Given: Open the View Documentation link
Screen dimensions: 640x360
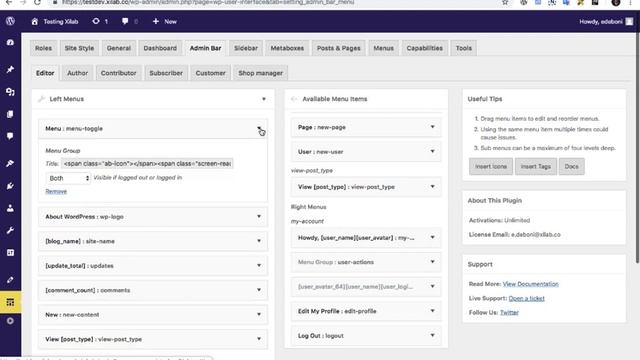Looking at the screenshot, I should click(530, 284).
